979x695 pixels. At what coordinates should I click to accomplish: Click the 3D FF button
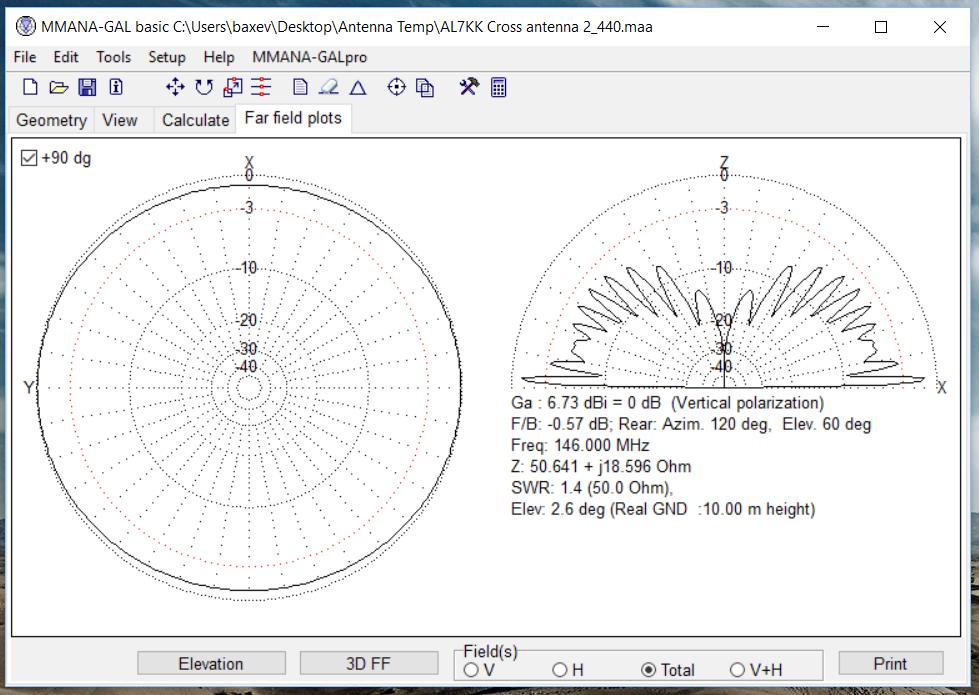point(368,664)
